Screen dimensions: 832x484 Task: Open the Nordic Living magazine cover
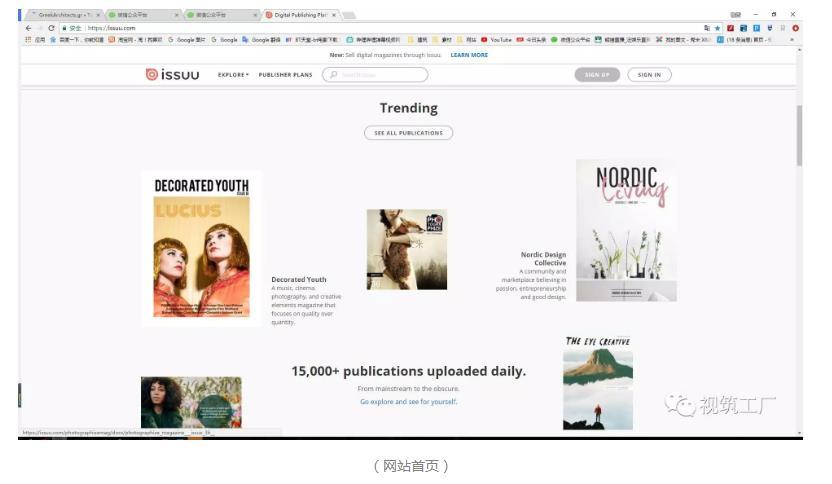tap(627, 230)
